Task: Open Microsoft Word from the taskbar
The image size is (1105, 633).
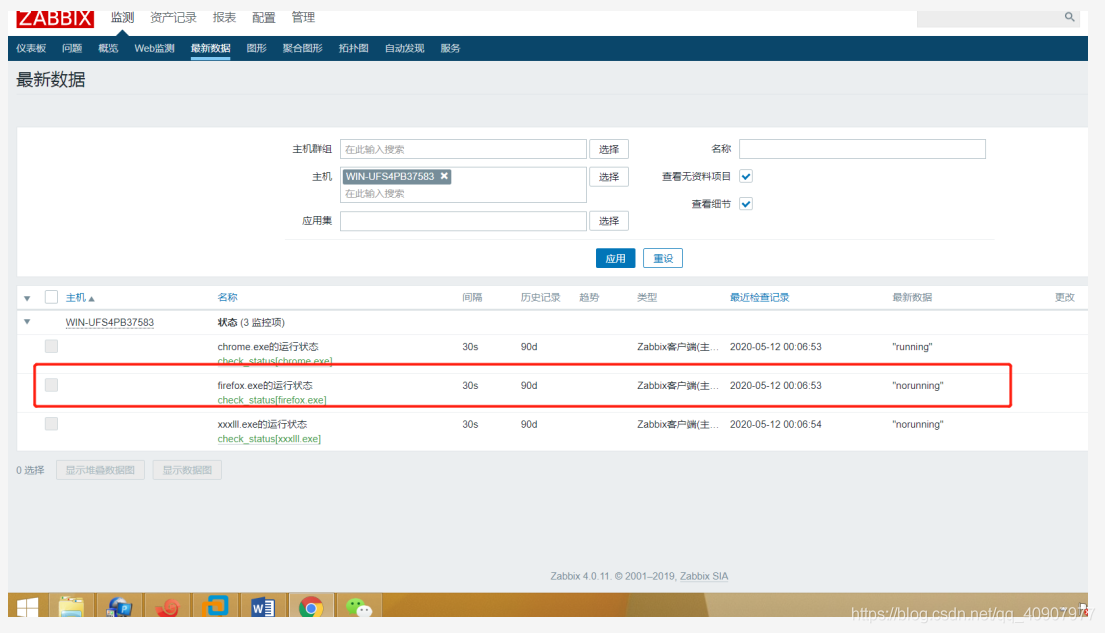Action: (x=263, y=608)
